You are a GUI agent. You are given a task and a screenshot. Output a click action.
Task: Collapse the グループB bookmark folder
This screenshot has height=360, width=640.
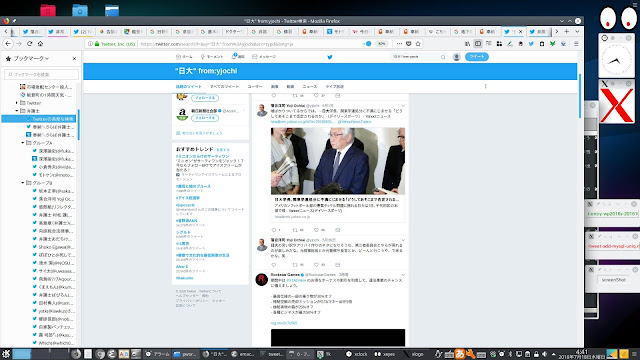pyautogui.click(x=23, y=183)
